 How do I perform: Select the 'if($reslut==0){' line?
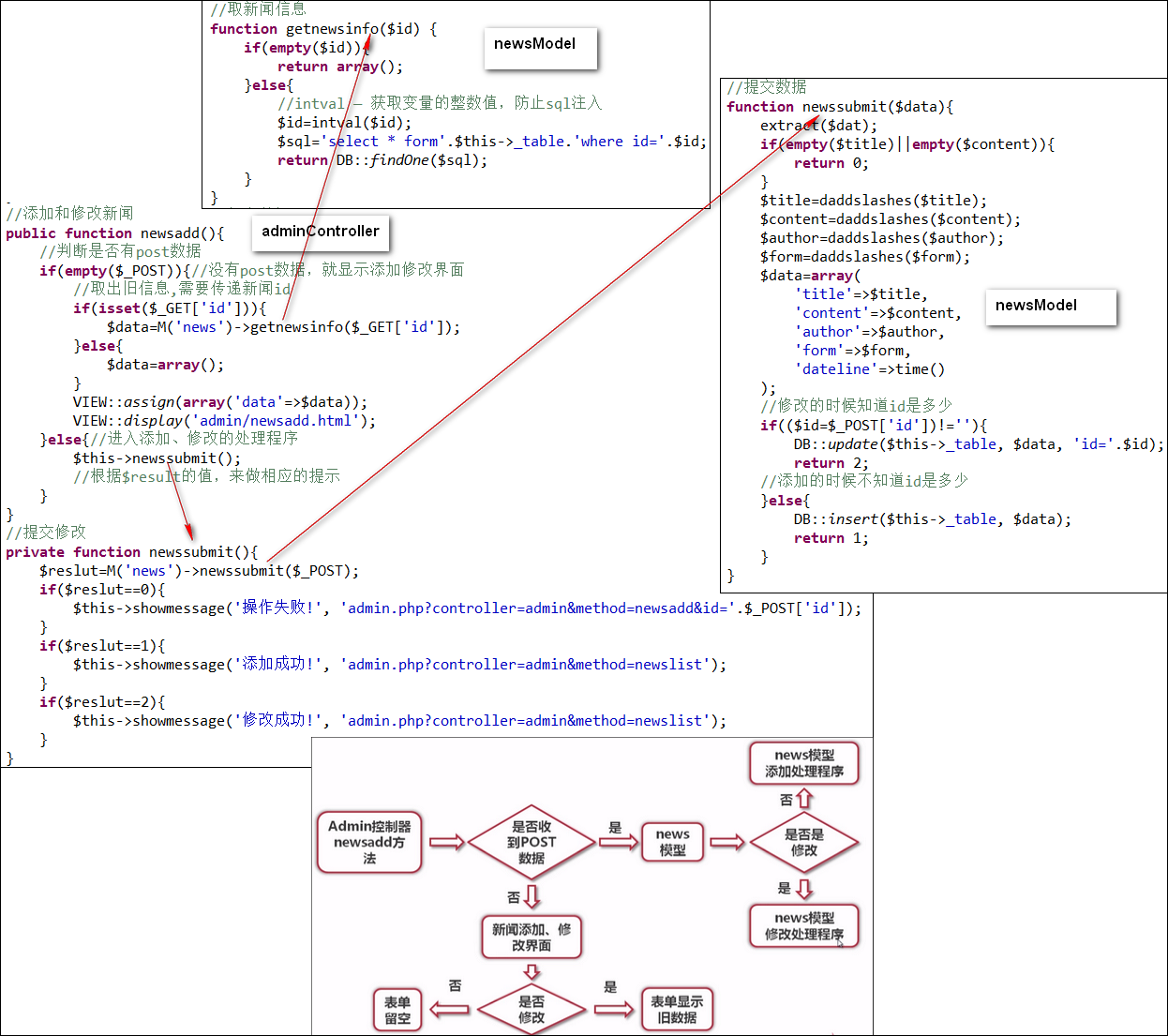coord(102,590)
